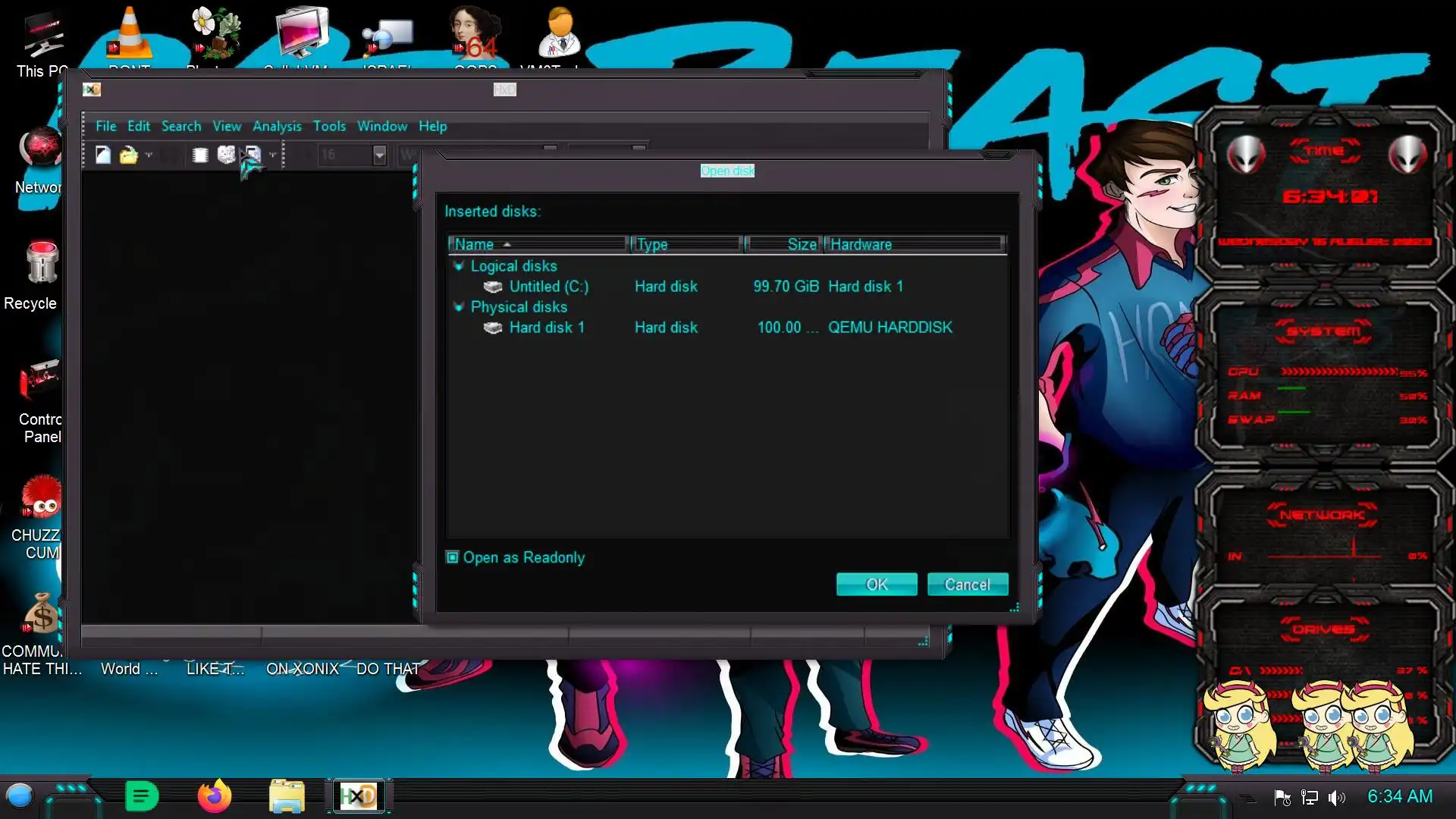
Task: Open the recent files dropdown arrow
Action: (x=149, y=155)
